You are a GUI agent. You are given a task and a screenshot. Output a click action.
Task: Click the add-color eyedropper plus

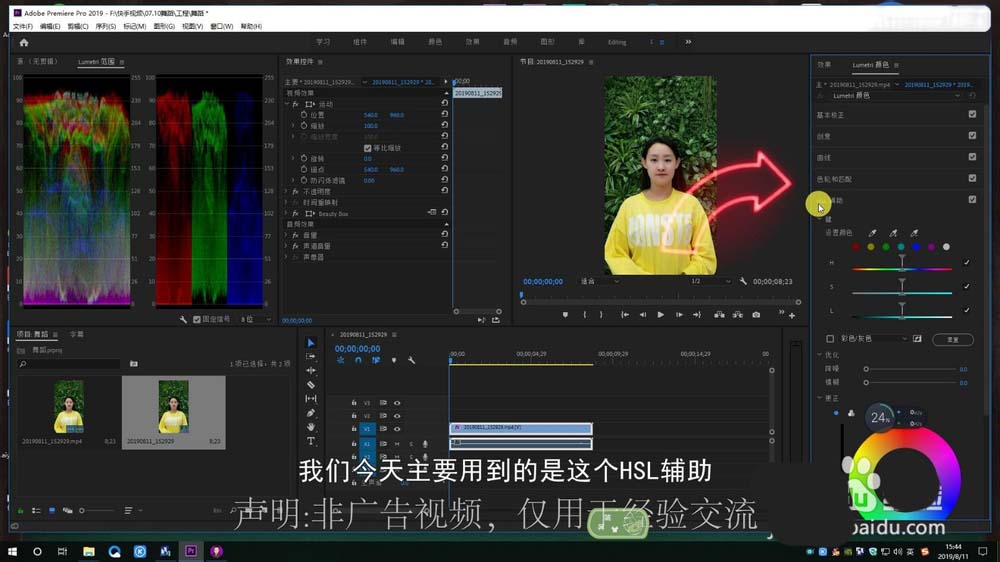pyautogui.click(x=893, y=233)
